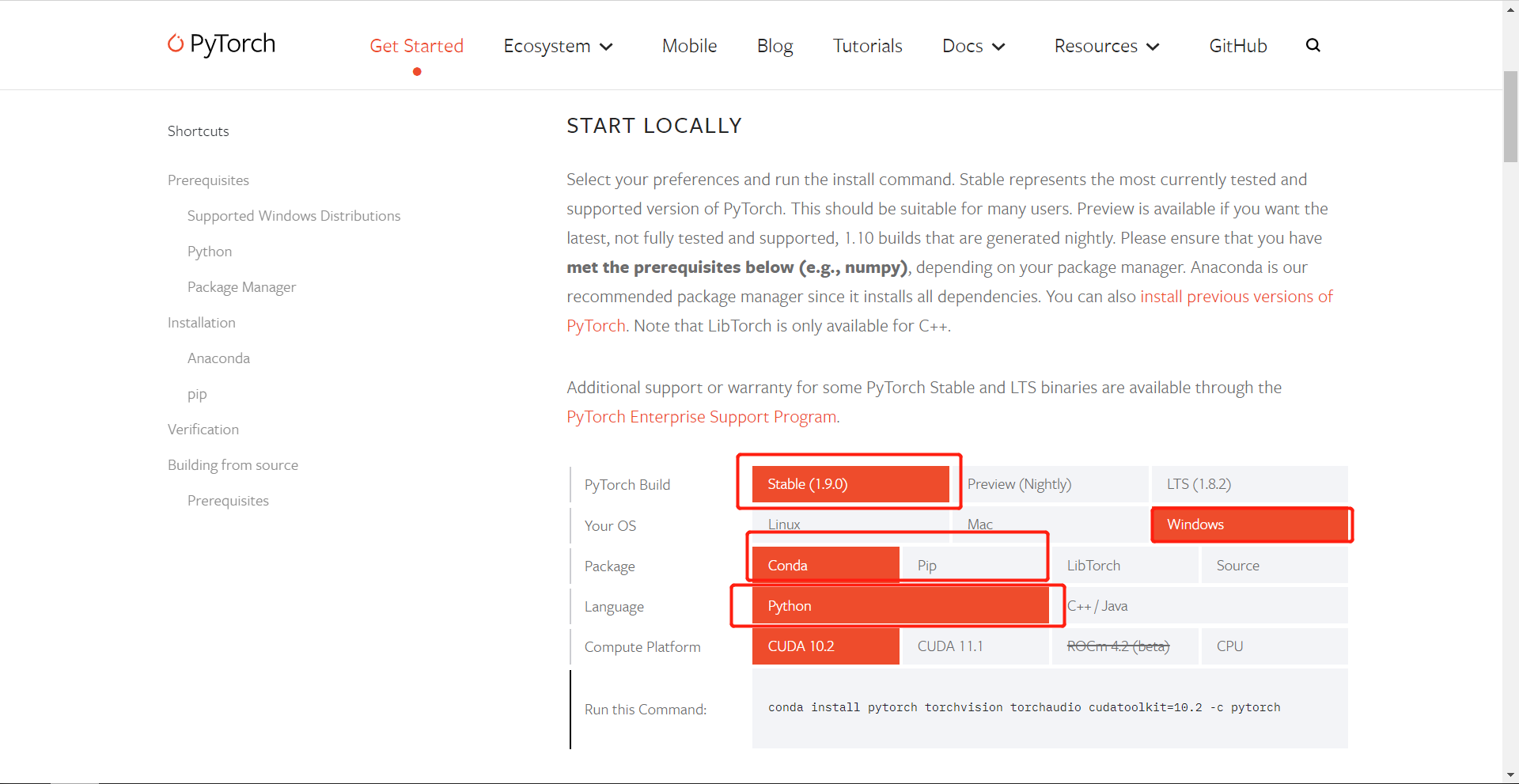
Task: Choose Mac as your OS
Action: click(x=1049, y=525)
